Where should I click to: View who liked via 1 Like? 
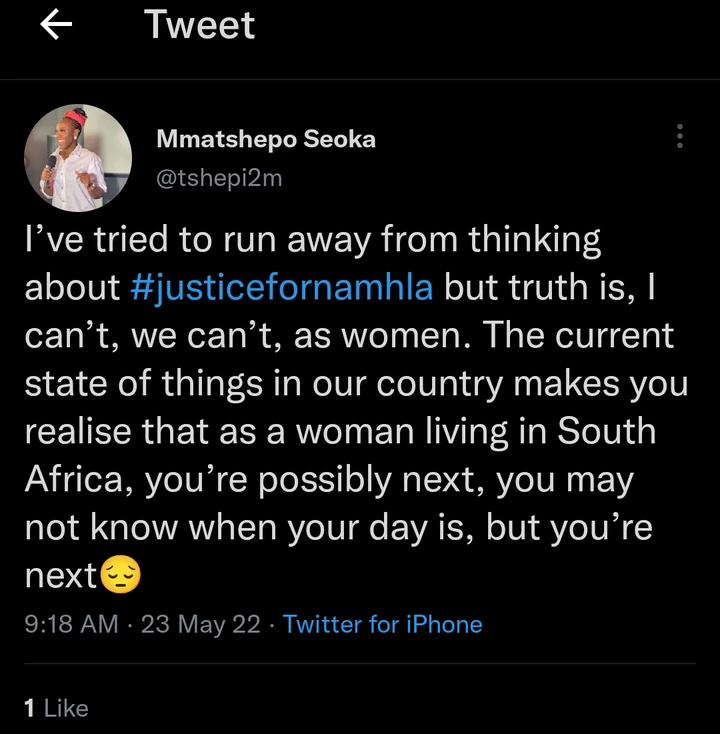tap(56, 708)
